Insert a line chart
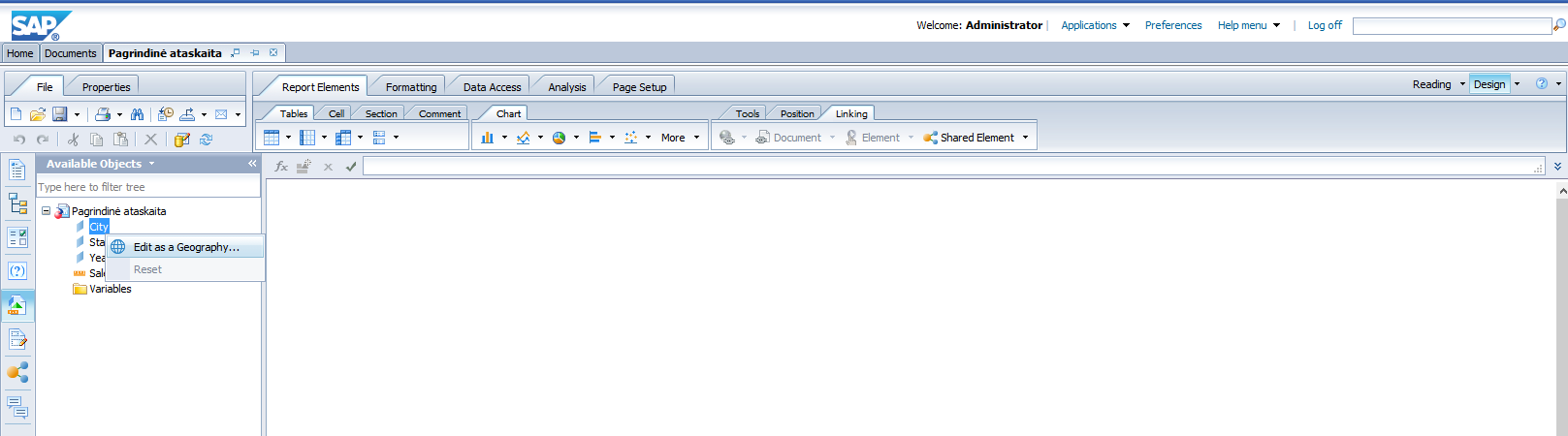This screenshot has width=1568, height=436. pyautogui.click(x=523, y=138)
